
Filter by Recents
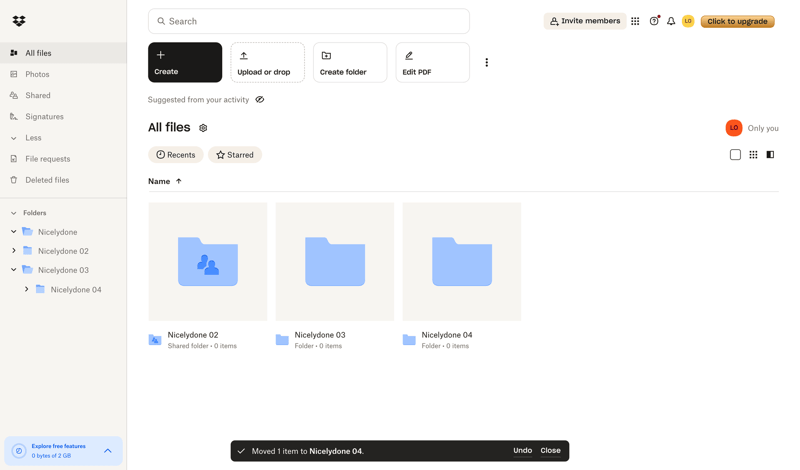[x=176, y=155]
